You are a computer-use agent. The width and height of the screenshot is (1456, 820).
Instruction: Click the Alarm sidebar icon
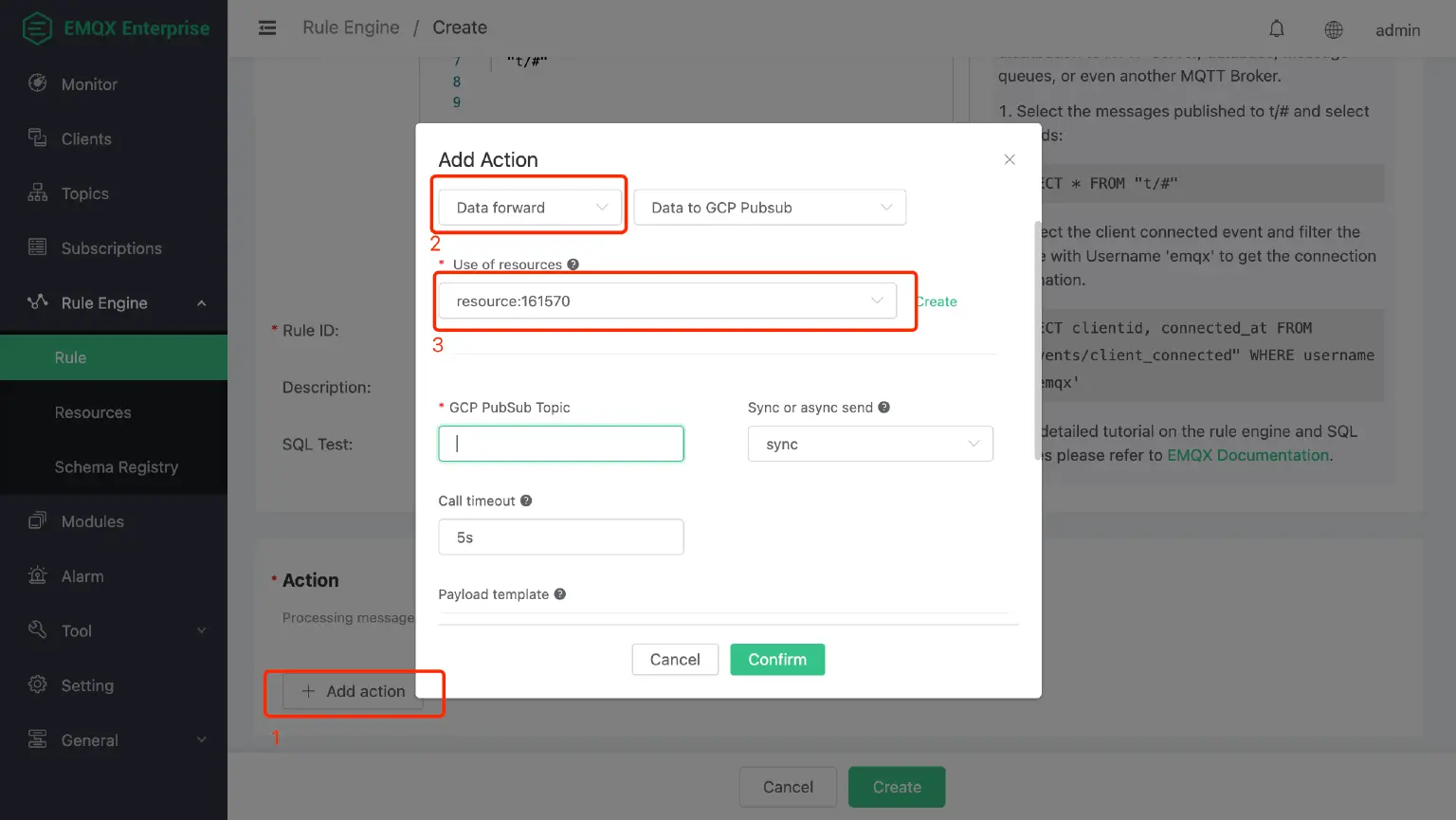[38, 575]
